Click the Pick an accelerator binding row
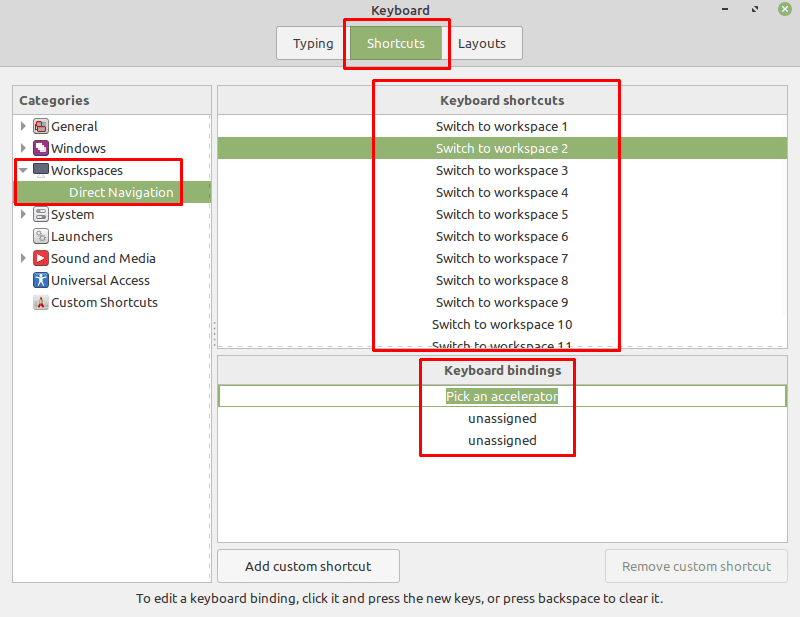Screen dimensions: 800x617 (502, 396)
